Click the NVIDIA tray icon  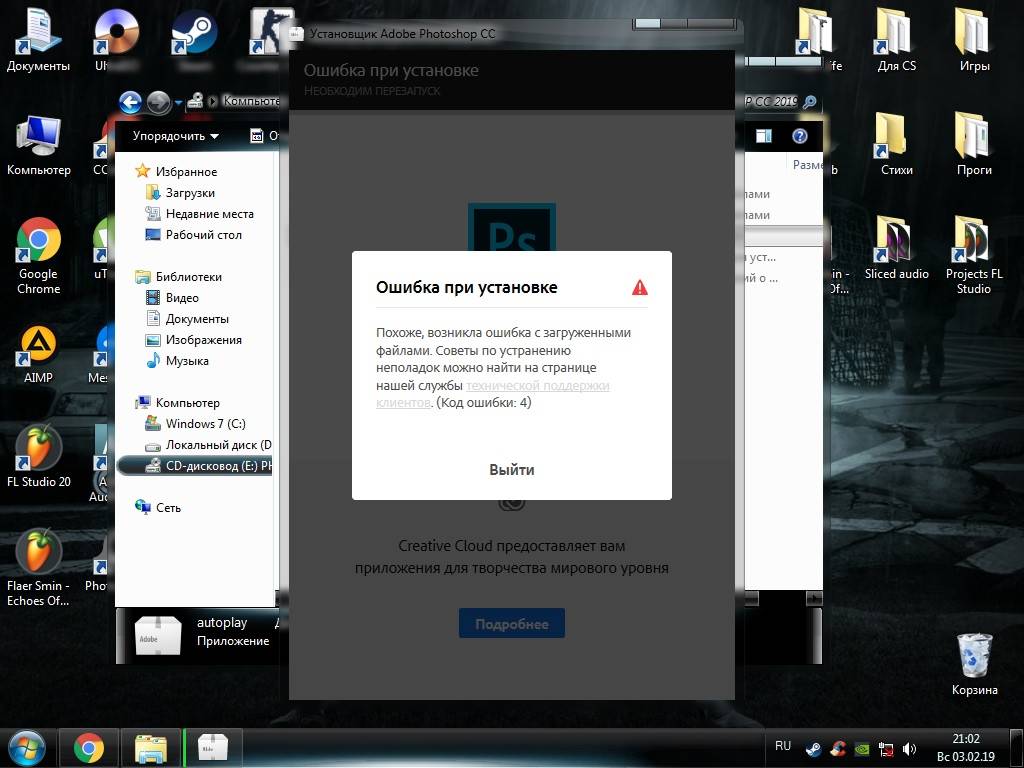pos(861,749)
